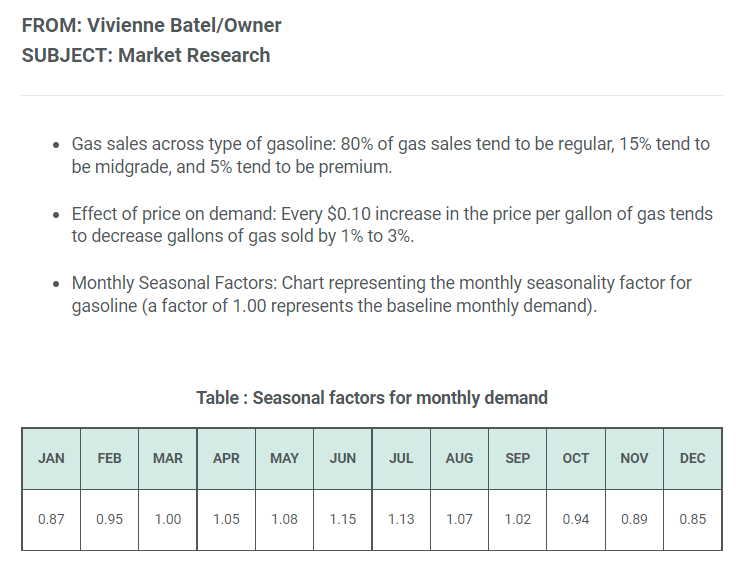The image size is (745, 574).
Task: Click the 1.15 June factor cell
Action: 343,519
